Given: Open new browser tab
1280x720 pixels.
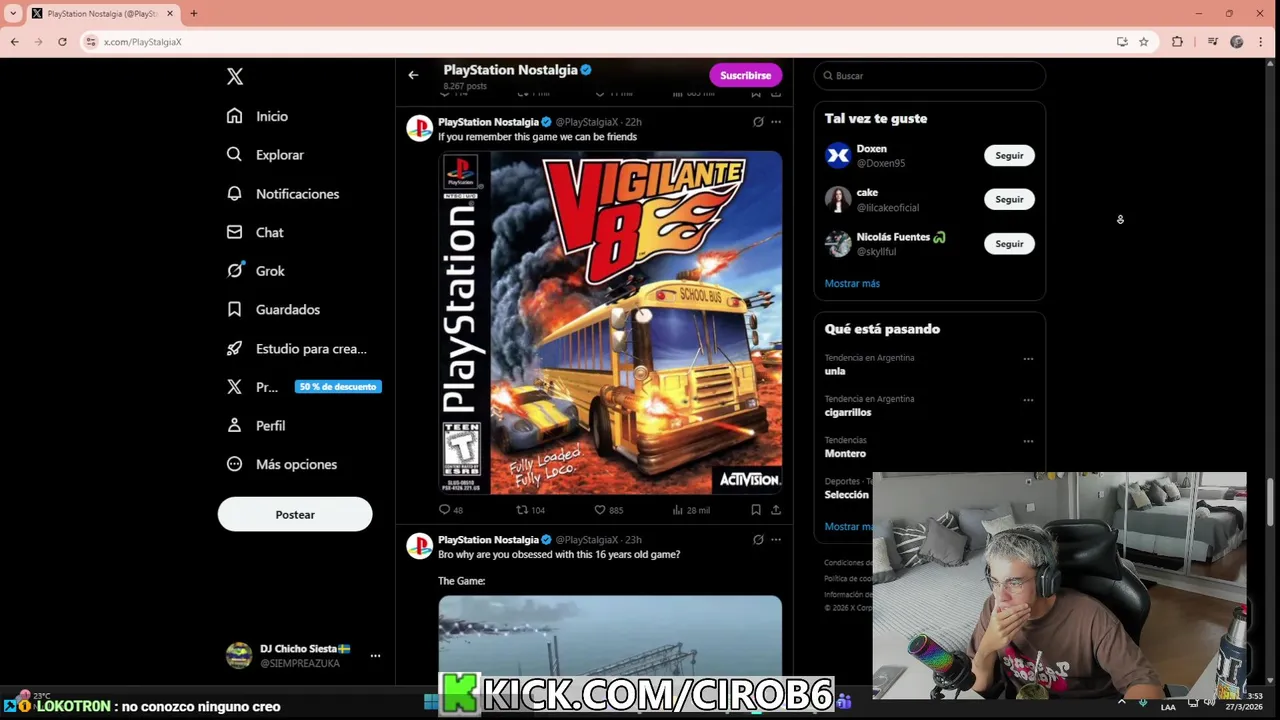Looking at the screenshot, I should [x=194, y=13].
